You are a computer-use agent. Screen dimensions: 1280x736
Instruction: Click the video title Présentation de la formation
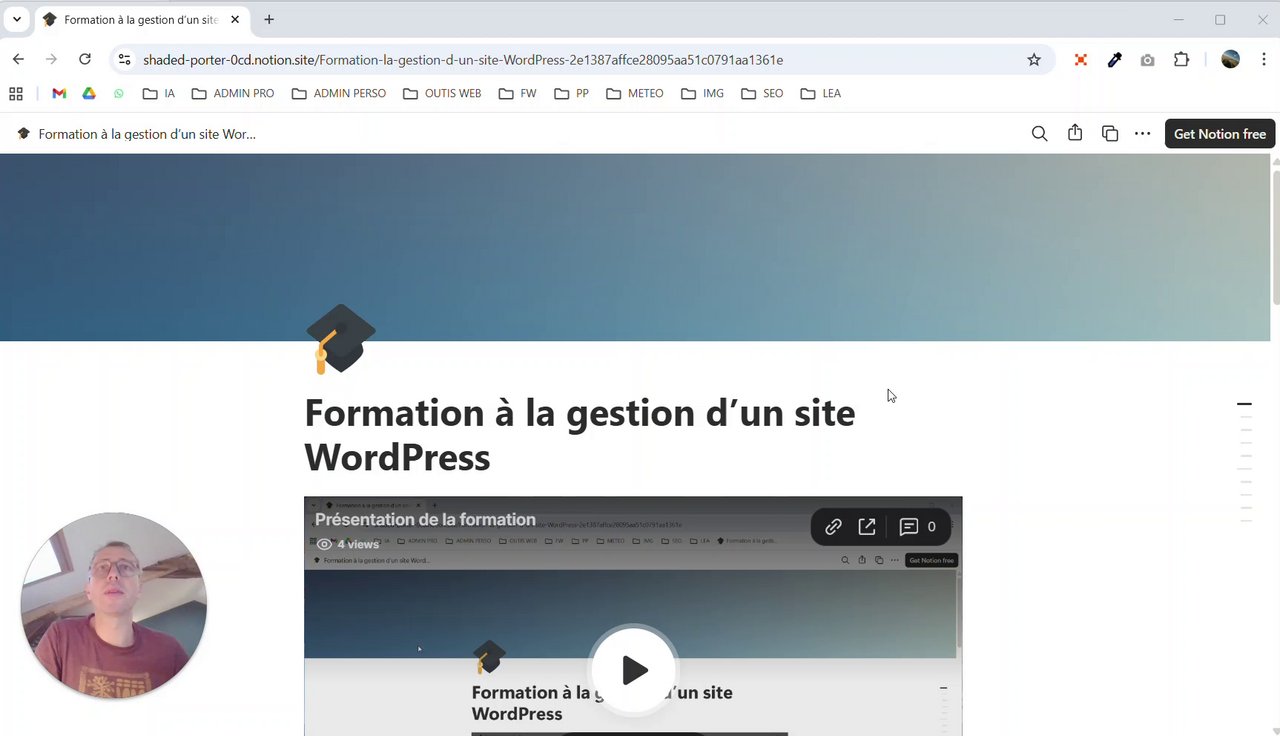point(425,519)
